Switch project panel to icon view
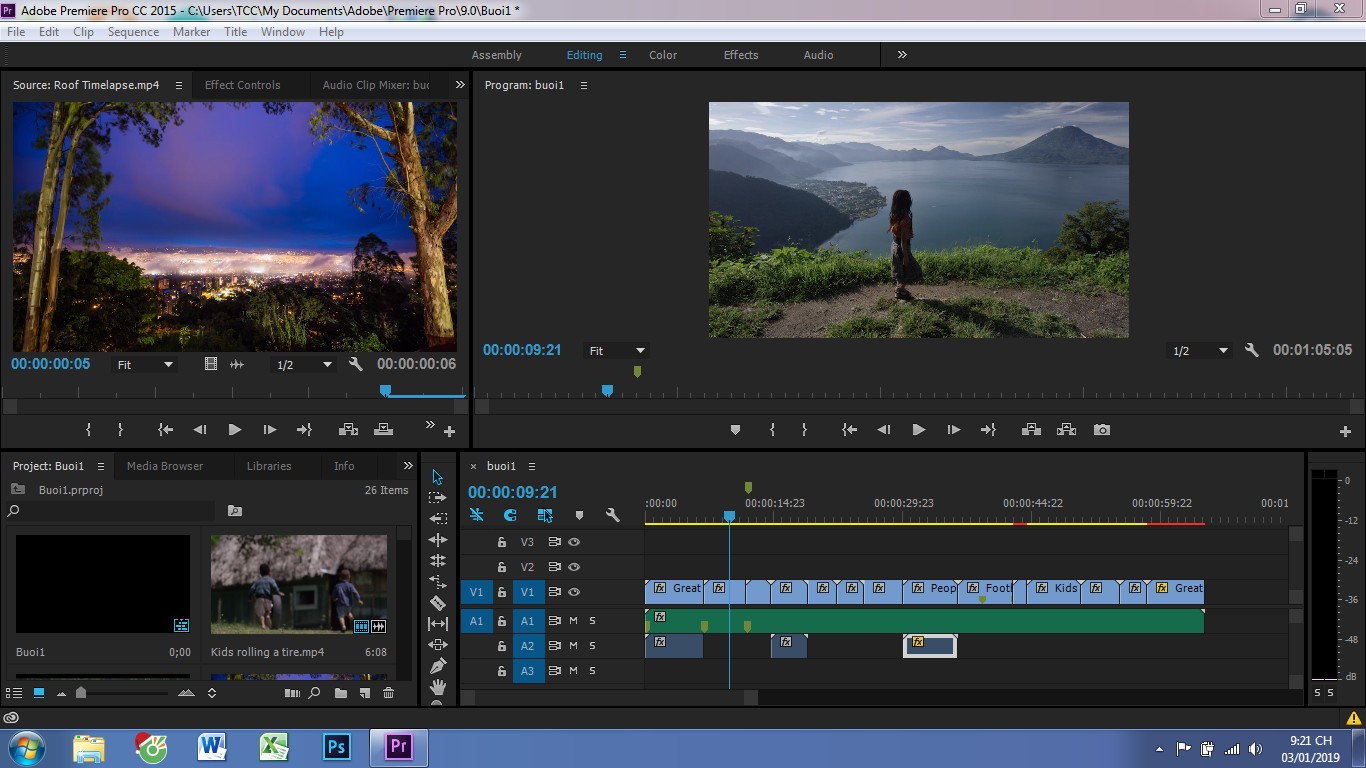This screenshot has width=1366, height=768. tap(39, 692)
